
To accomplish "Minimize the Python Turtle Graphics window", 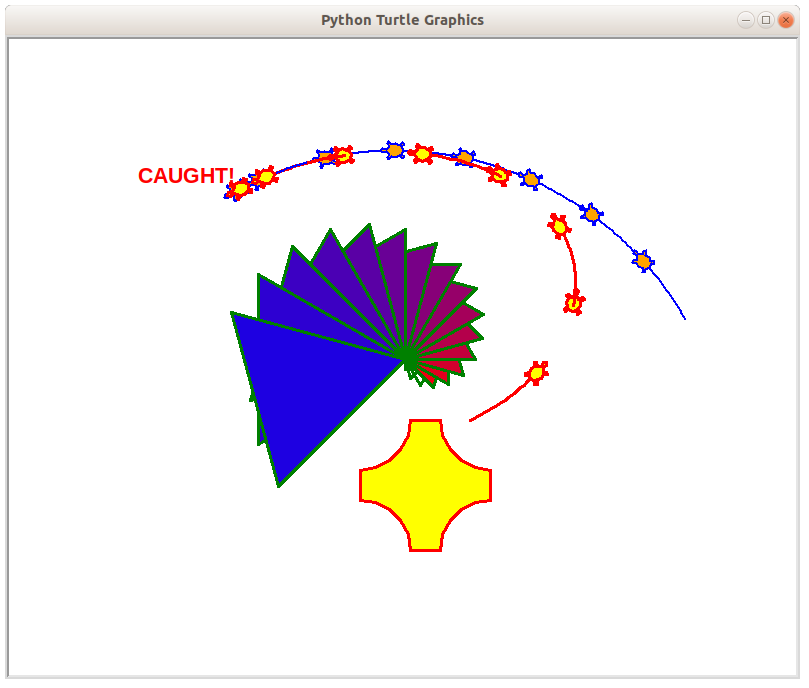I will (x=746, y=20).
